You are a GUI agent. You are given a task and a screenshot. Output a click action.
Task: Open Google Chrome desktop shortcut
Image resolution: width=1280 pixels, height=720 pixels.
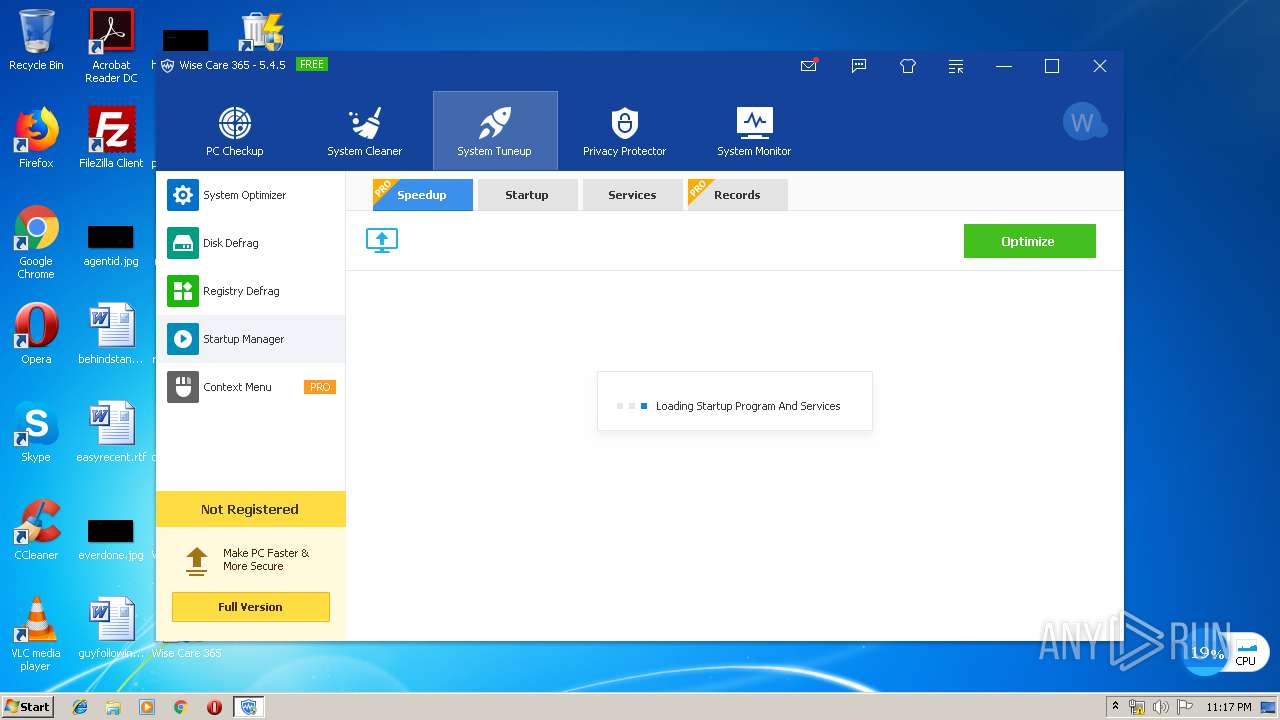(36, 243)
